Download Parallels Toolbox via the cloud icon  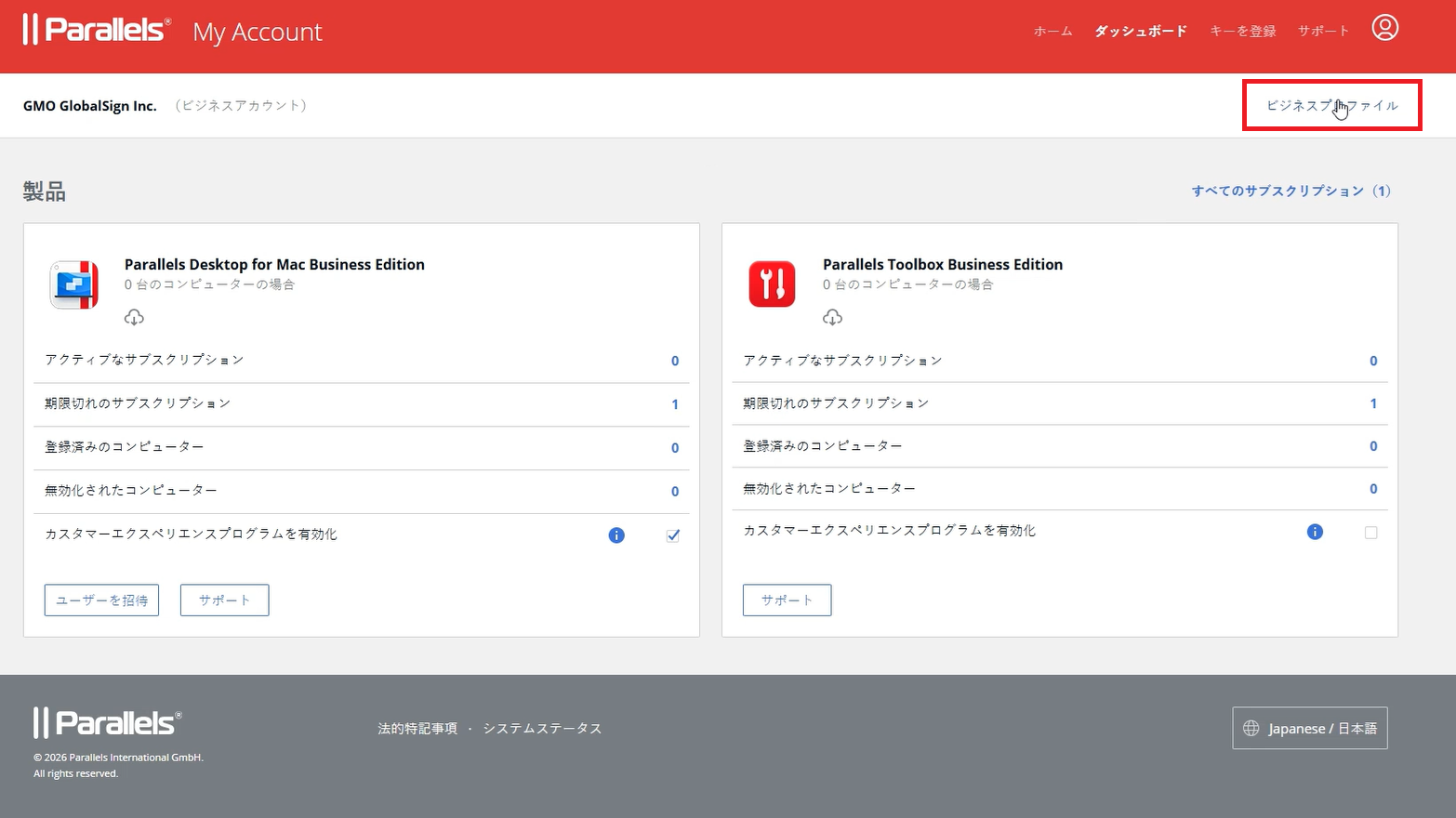pyautogui.click(x=832, y=318)
